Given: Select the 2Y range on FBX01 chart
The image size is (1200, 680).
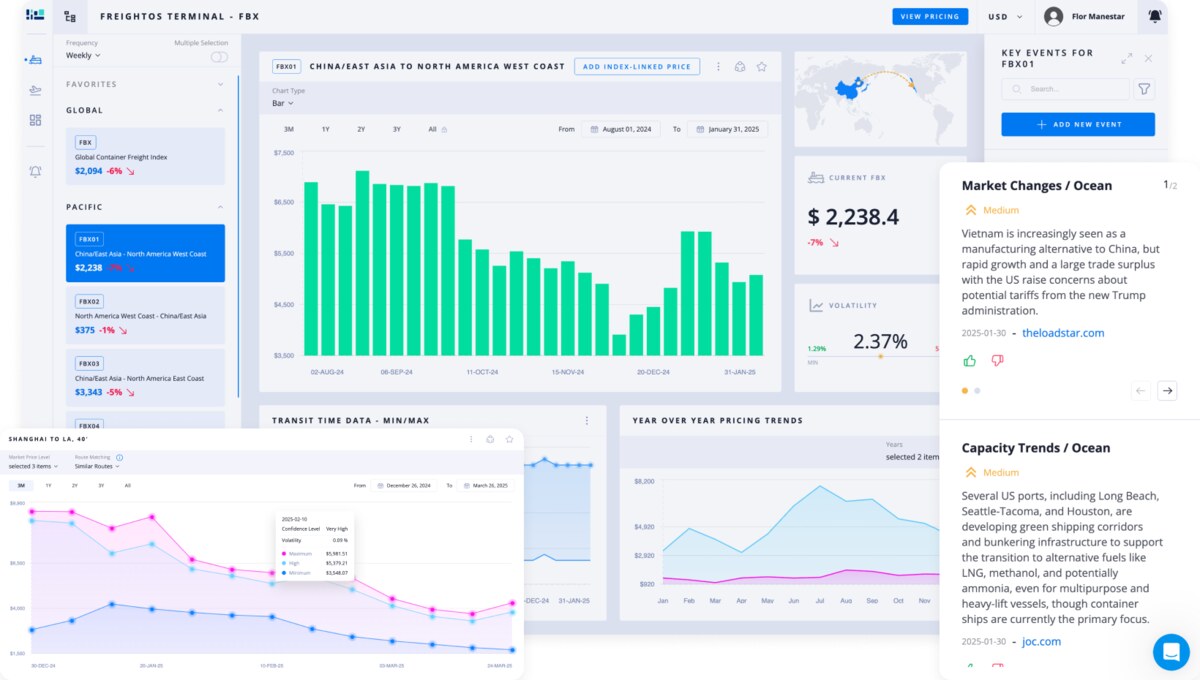Looking at the screenshot, I should 361,129.
